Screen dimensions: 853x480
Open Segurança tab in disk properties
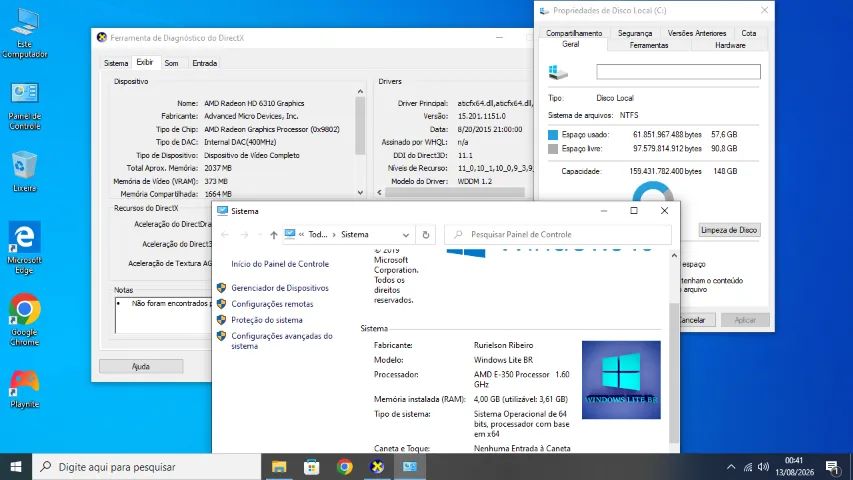(635, 33)
